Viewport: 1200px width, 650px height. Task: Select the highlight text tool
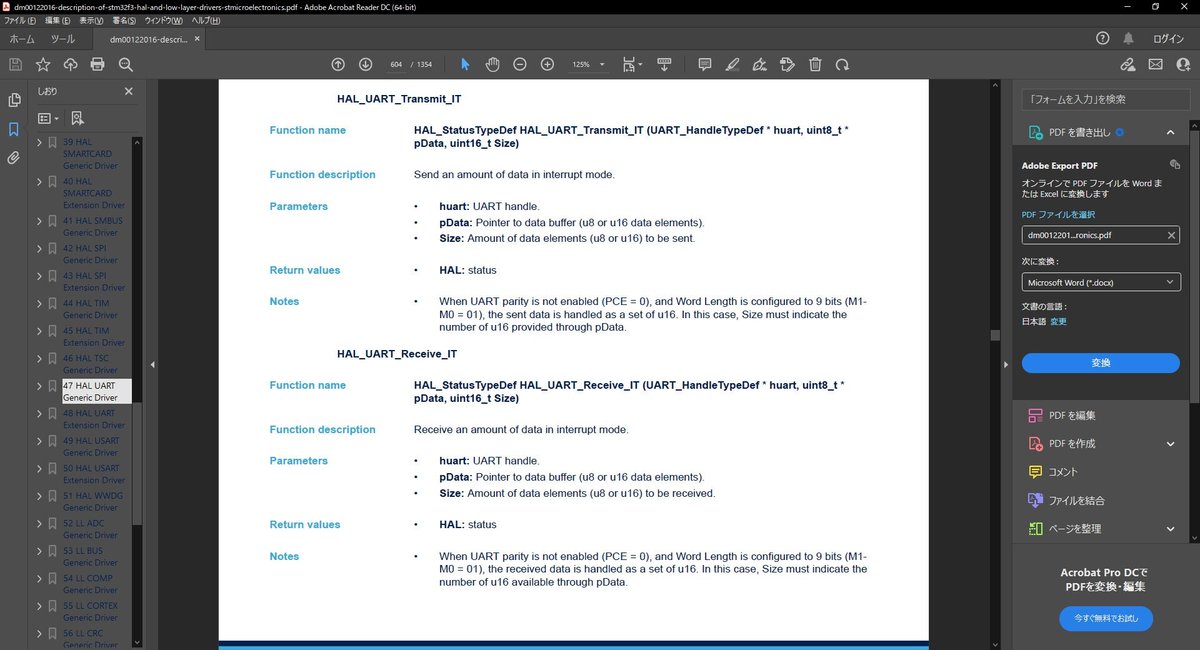coord(732,64)
